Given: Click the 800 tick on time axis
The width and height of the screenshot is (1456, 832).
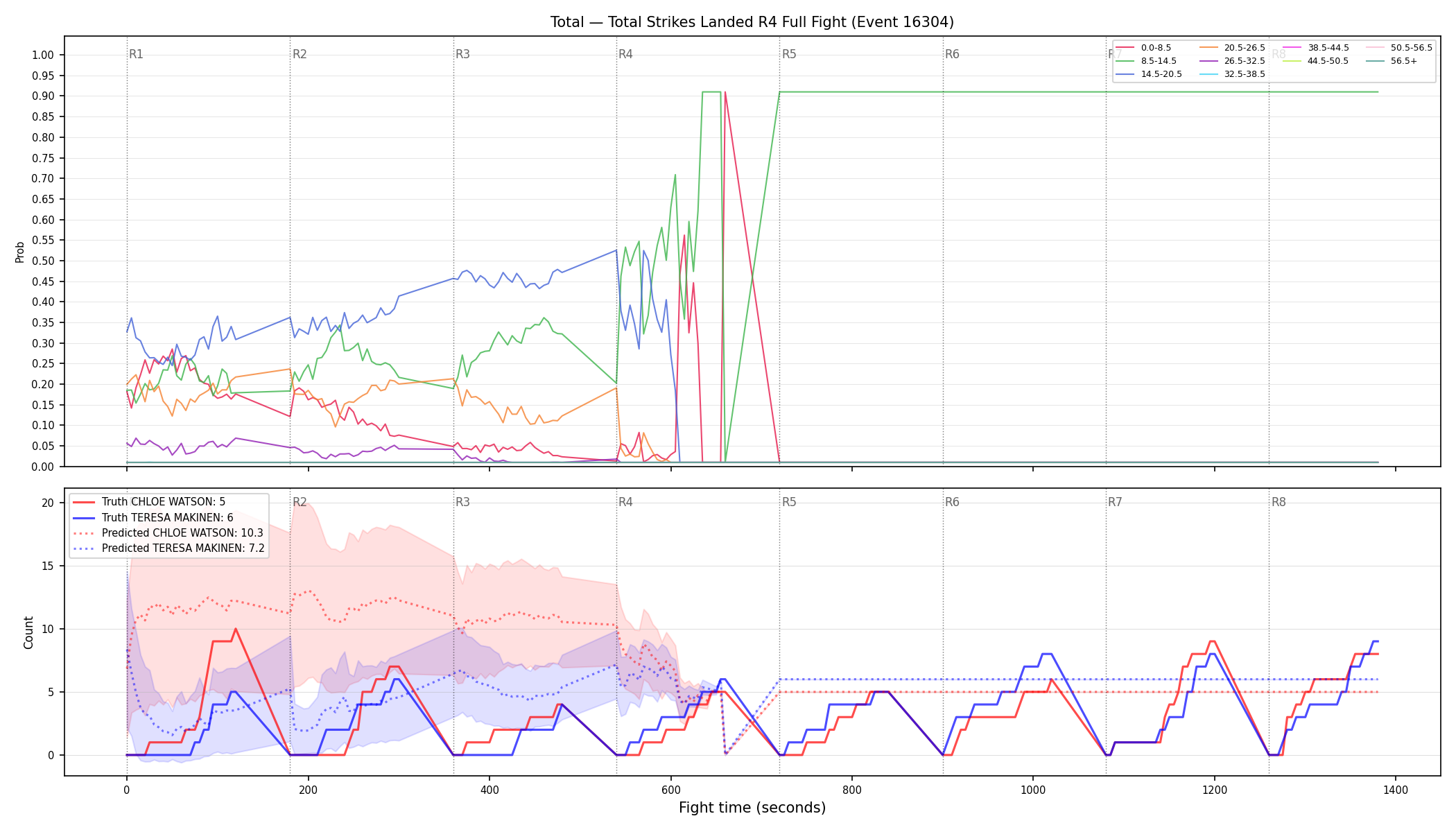Looking at the screenshot, I should (x=852, y=790).
